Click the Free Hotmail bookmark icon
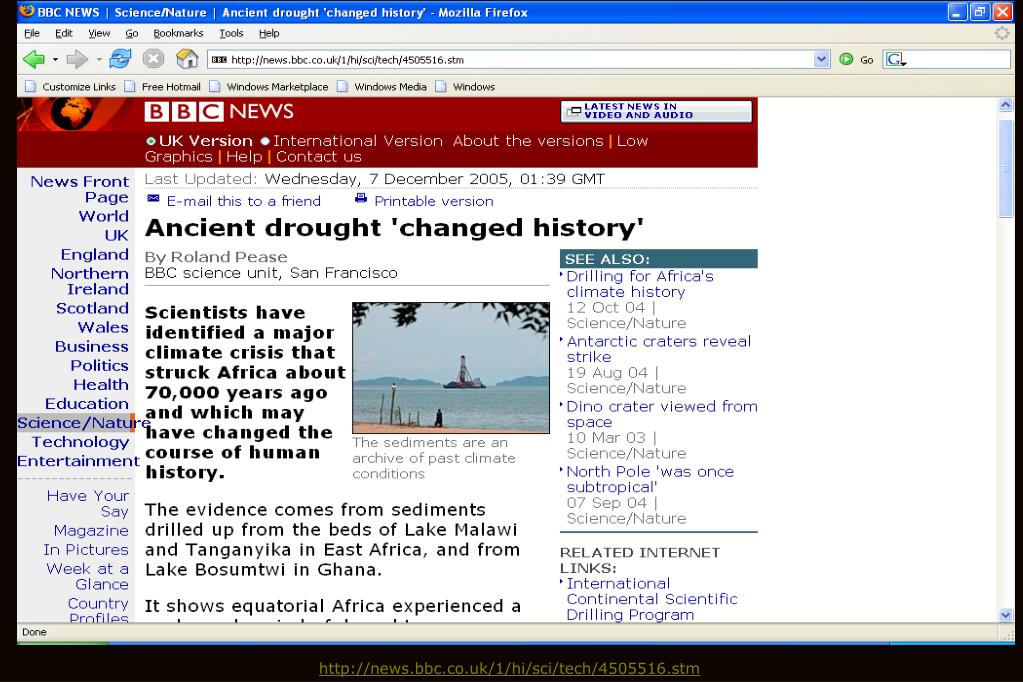 pyautogui.click(x=130, y=86)
